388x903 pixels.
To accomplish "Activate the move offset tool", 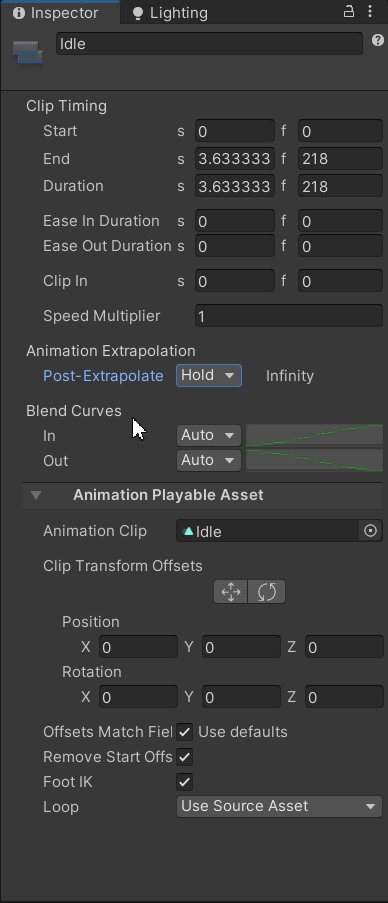I will [x=231, y=591].
